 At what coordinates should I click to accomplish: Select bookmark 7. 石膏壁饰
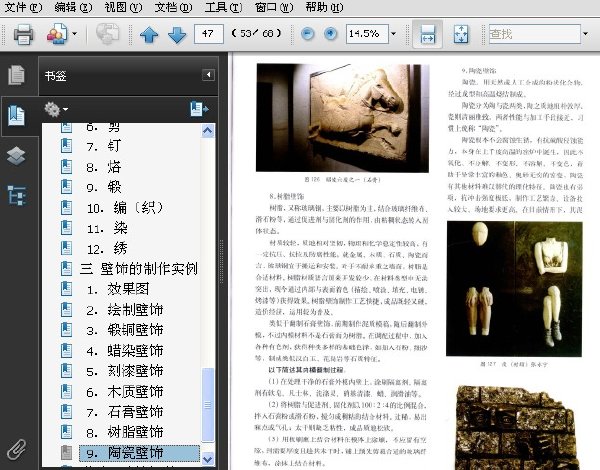click(x=125, y=412)
